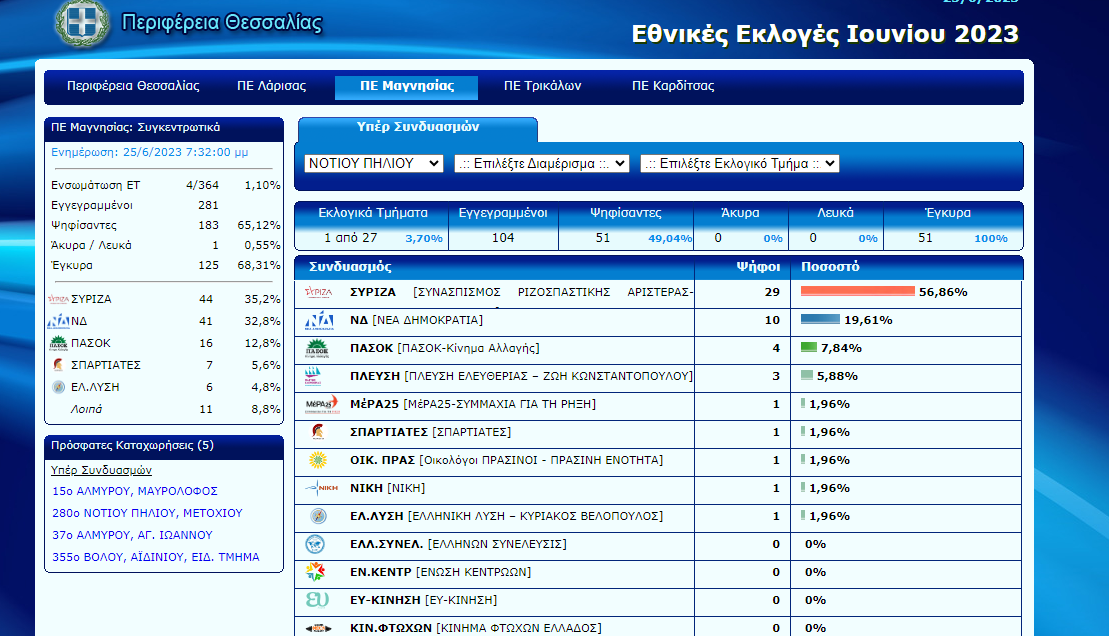This screenshot has height=636, width=1109.
Task: Click the ΝΔ party logo in results table
Action: point(319,320)
